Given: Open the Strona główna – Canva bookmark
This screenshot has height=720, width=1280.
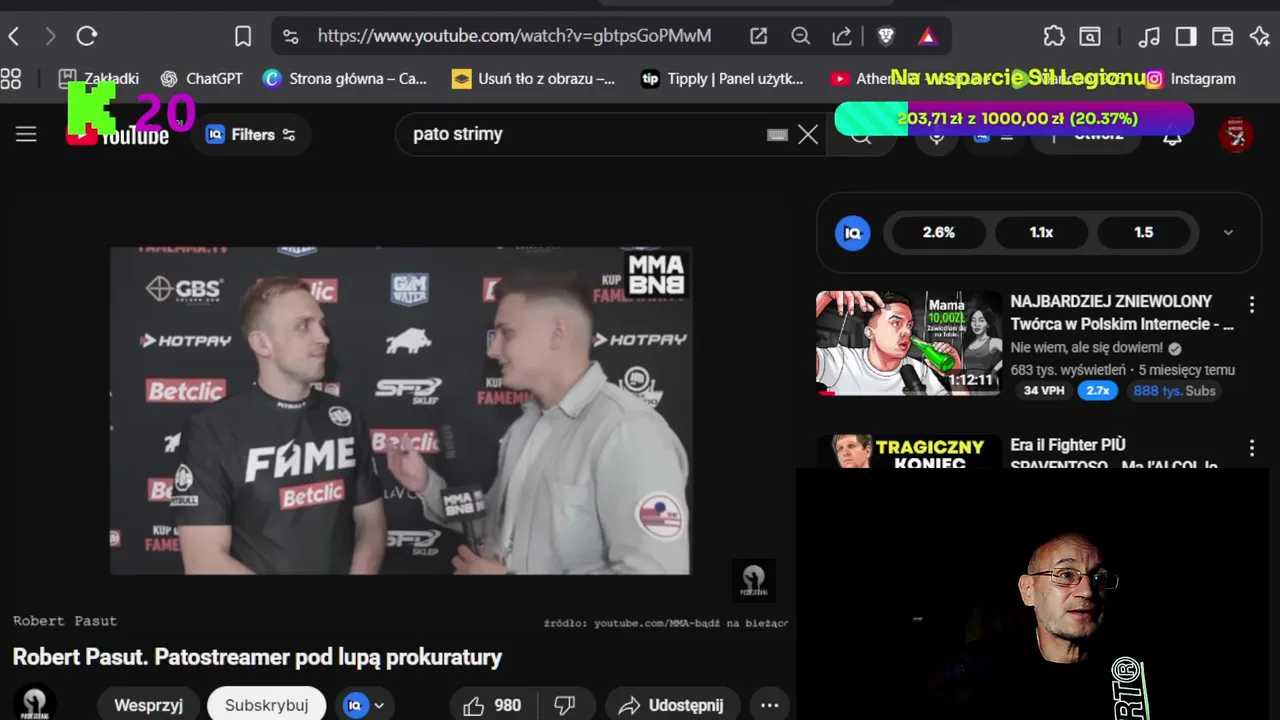Looking at the screenshot, I should click(345, 78).
